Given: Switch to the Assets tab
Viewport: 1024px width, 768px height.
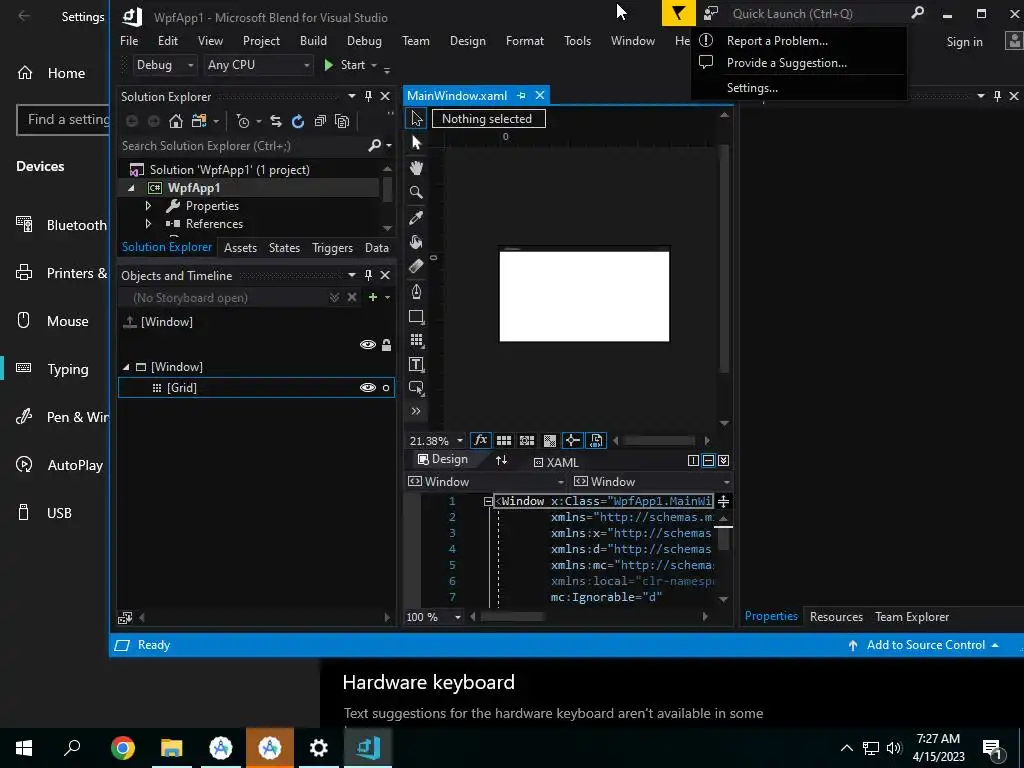Looking at the screenshot, I should 240,248.
